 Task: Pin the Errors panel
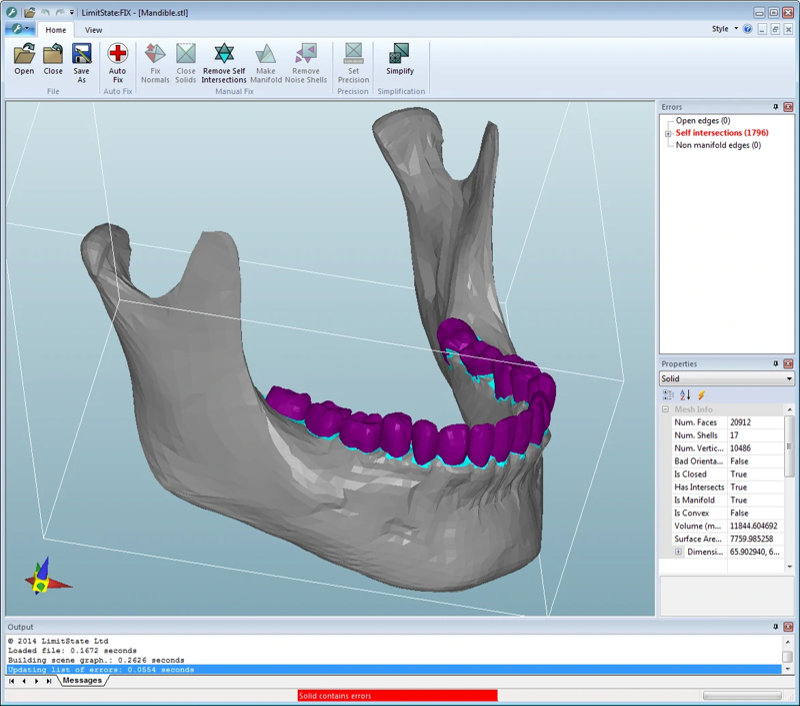(x=776, y=107)
